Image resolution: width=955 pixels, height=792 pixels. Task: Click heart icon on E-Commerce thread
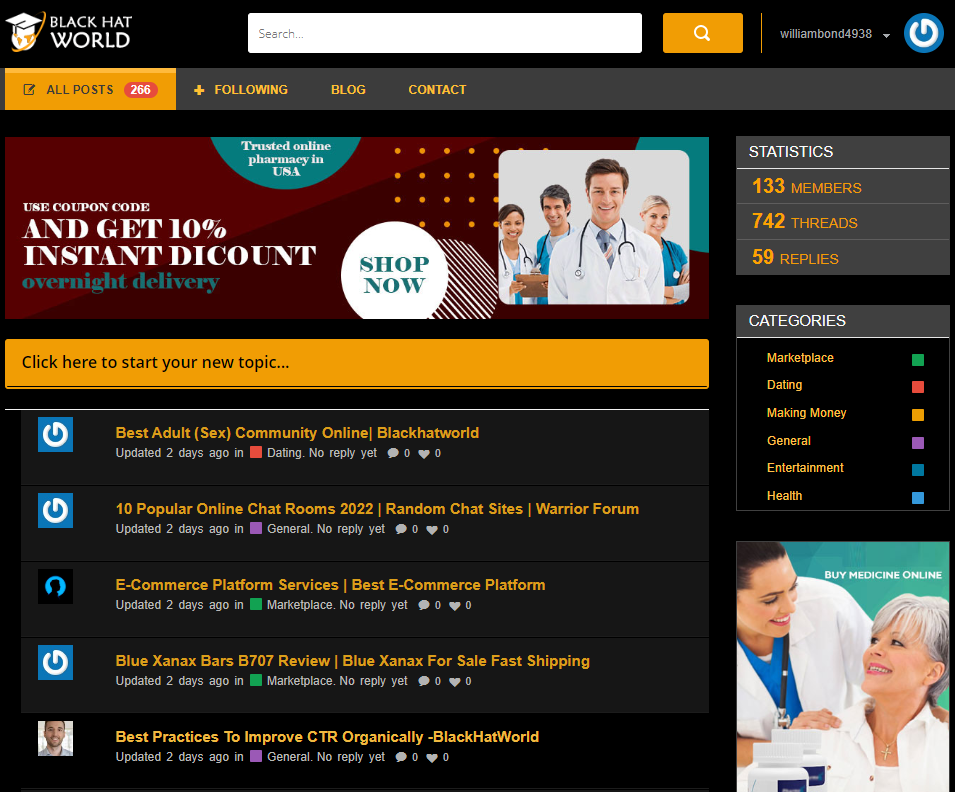coord(454,606)
